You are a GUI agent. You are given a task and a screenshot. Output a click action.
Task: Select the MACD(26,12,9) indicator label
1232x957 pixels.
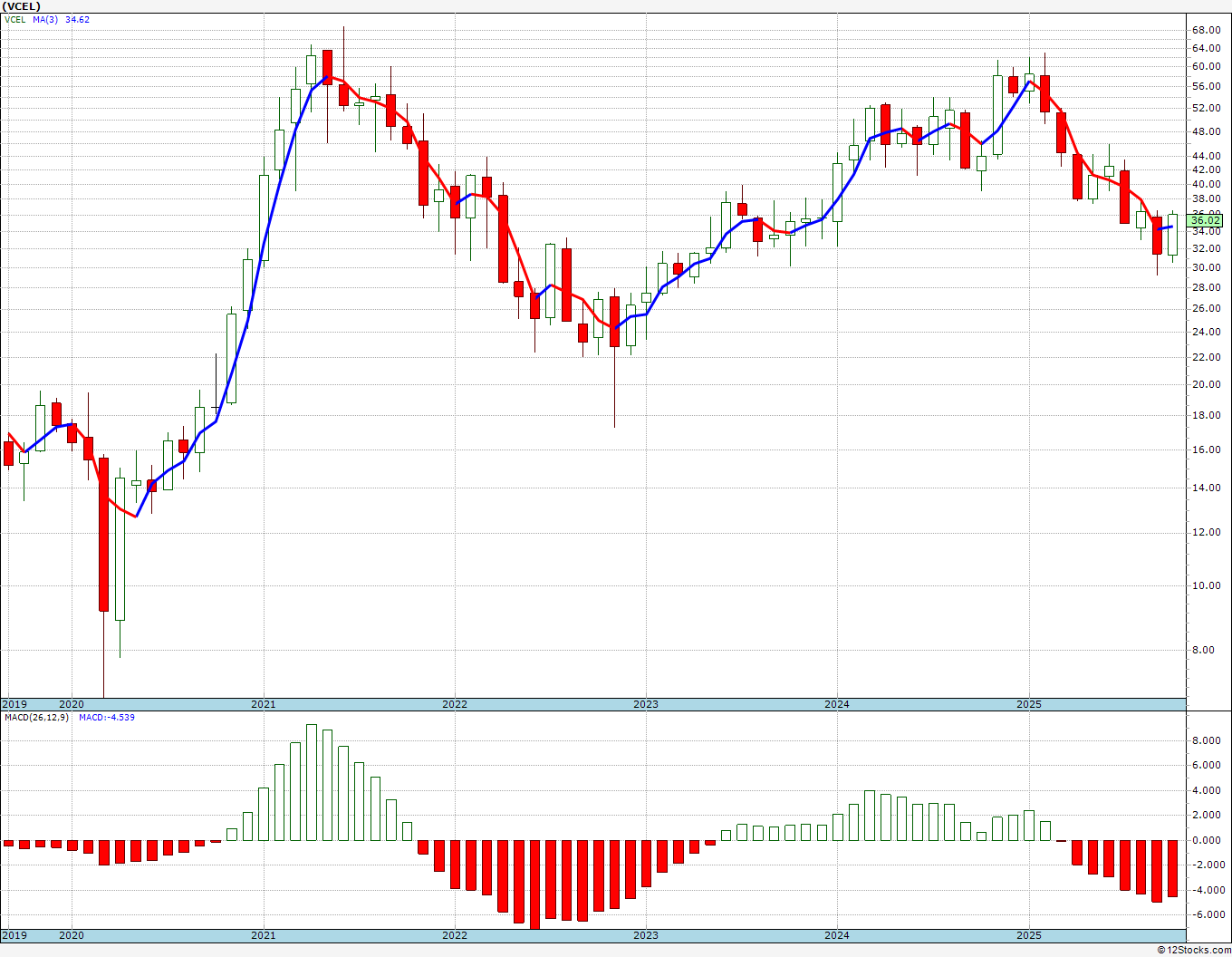point(36,718)
